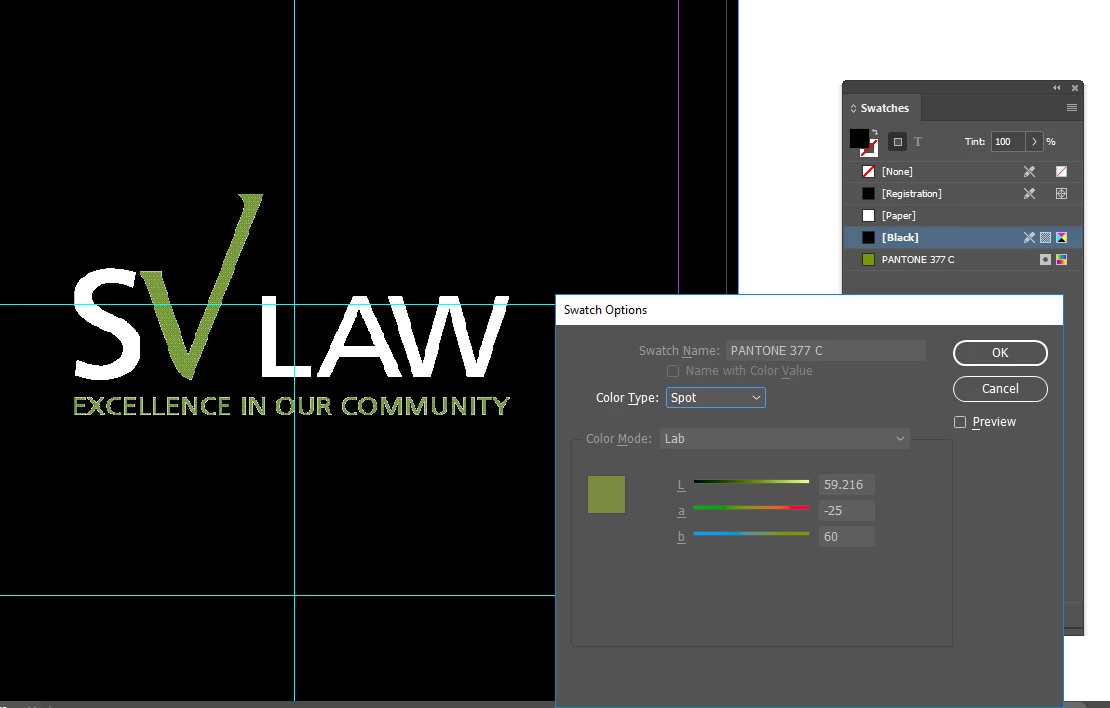1110x708 pixels.
Task: Collapse Swatches panel with double-arrow icon
Action: tap(1057, 88)
